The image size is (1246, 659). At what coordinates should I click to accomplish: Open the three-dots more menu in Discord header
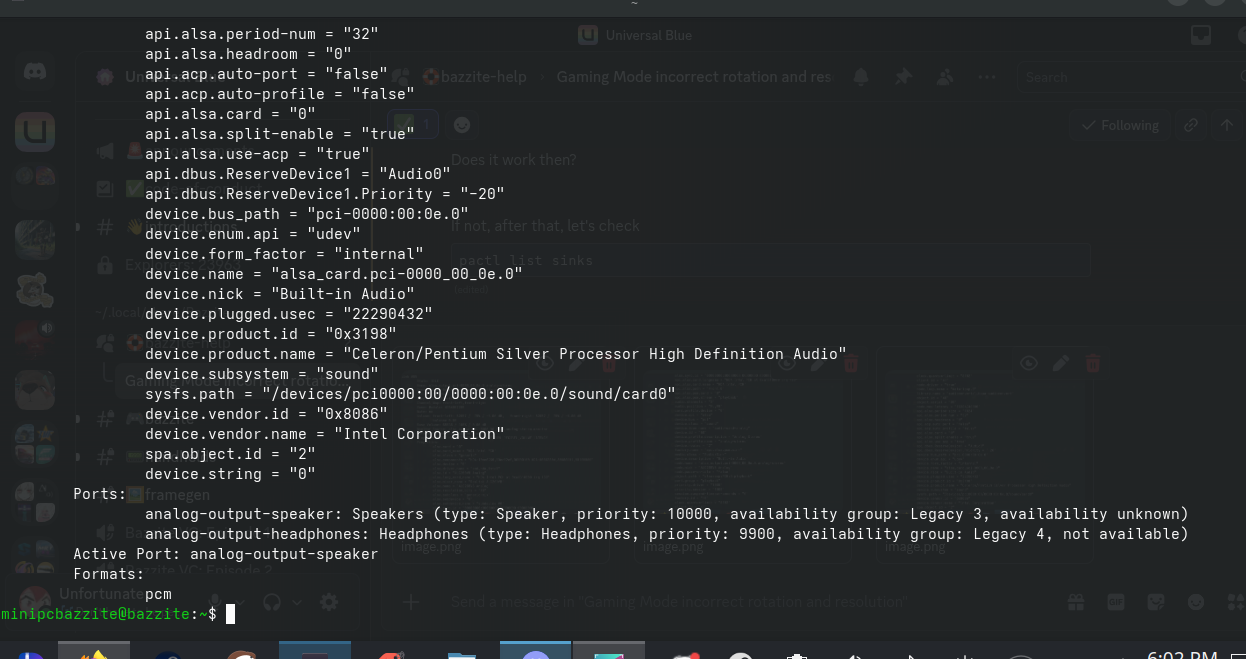click(987, 77)
